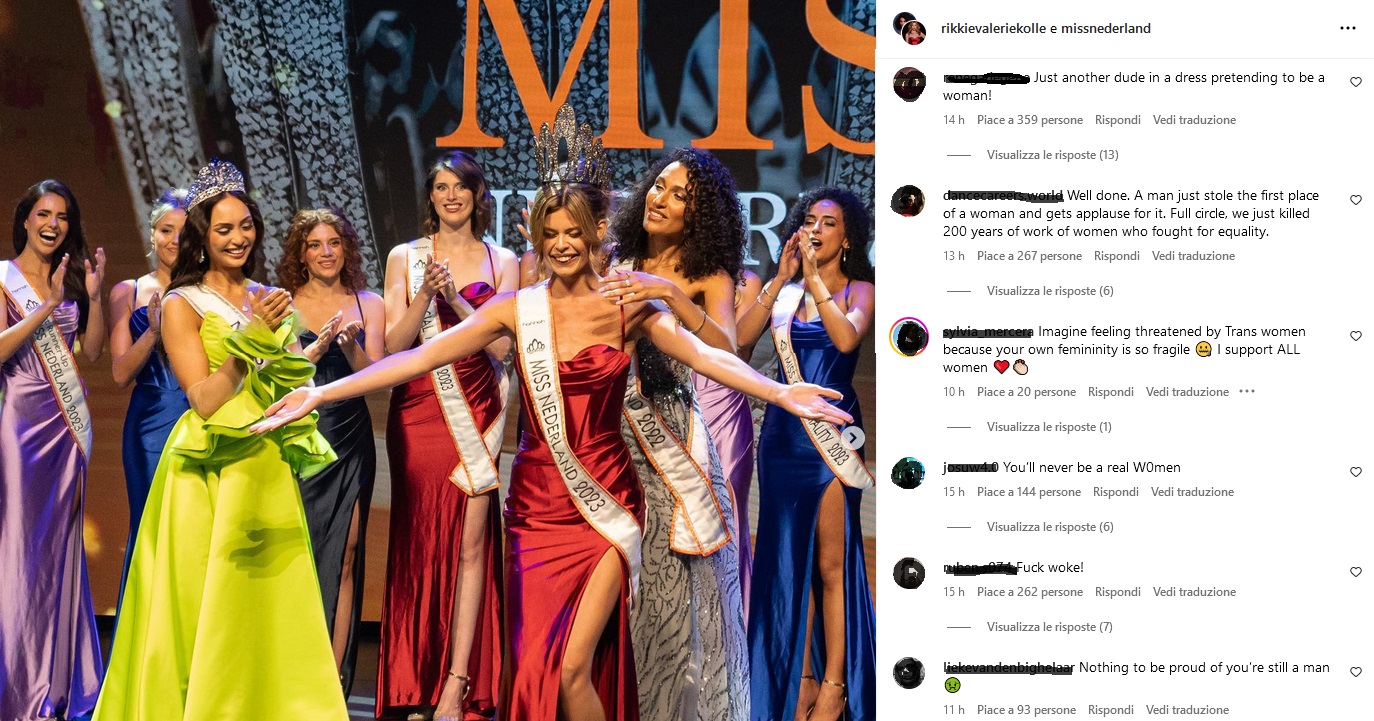Click the heart on 'Nothing to be proud of' comment
1374x721 pixels.
(x=1356, y=672)
